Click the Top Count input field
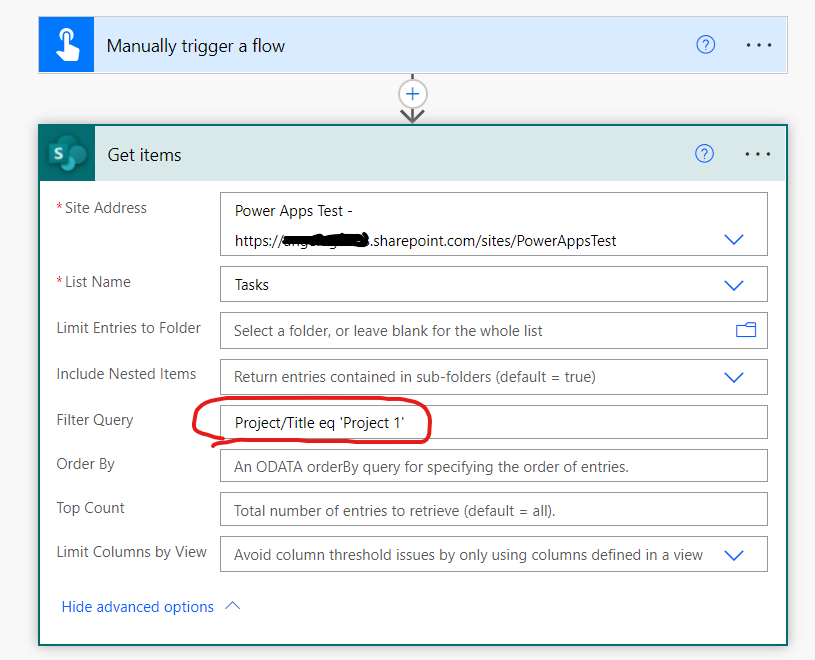The height and width of the screenshot is (660, 815). (494, 509)
